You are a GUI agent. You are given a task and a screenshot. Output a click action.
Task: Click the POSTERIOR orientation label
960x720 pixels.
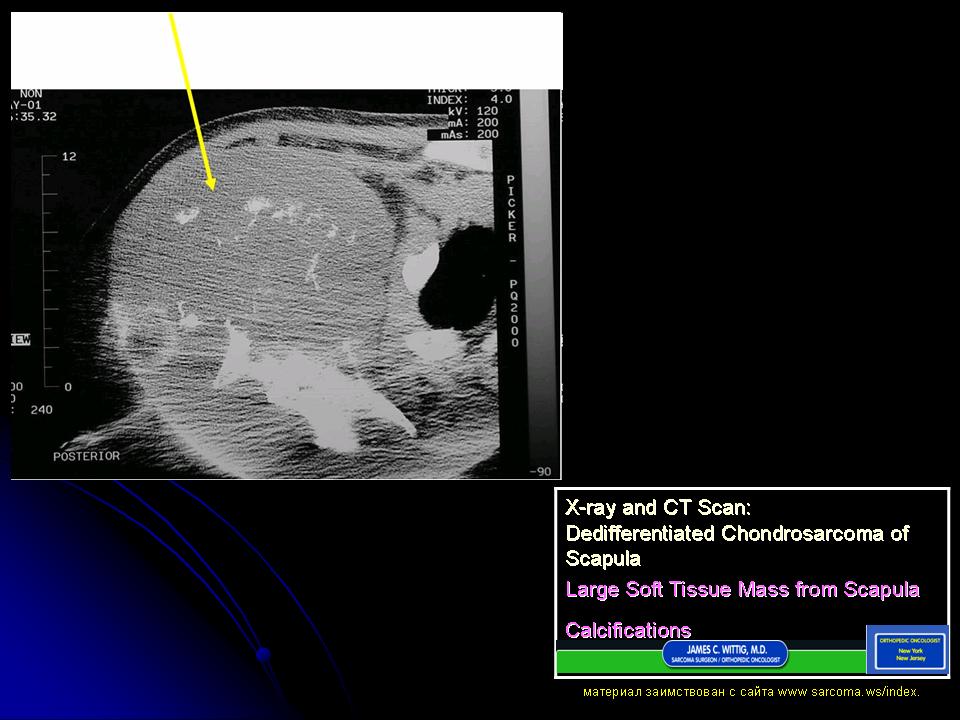(x=86, y=456)
